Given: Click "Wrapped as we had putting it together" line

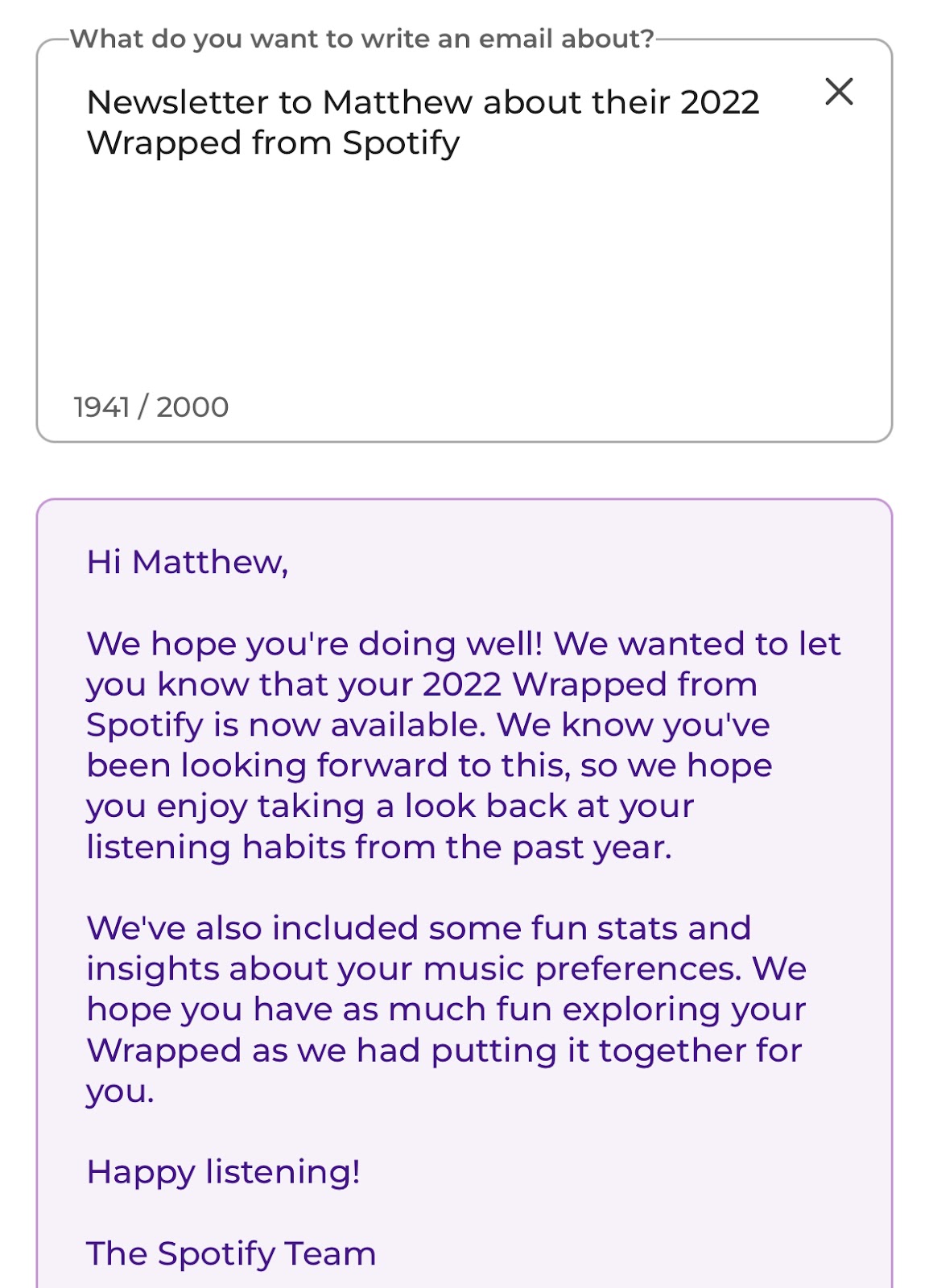Looking at the screenshot, I should (x=444, y=1051).
